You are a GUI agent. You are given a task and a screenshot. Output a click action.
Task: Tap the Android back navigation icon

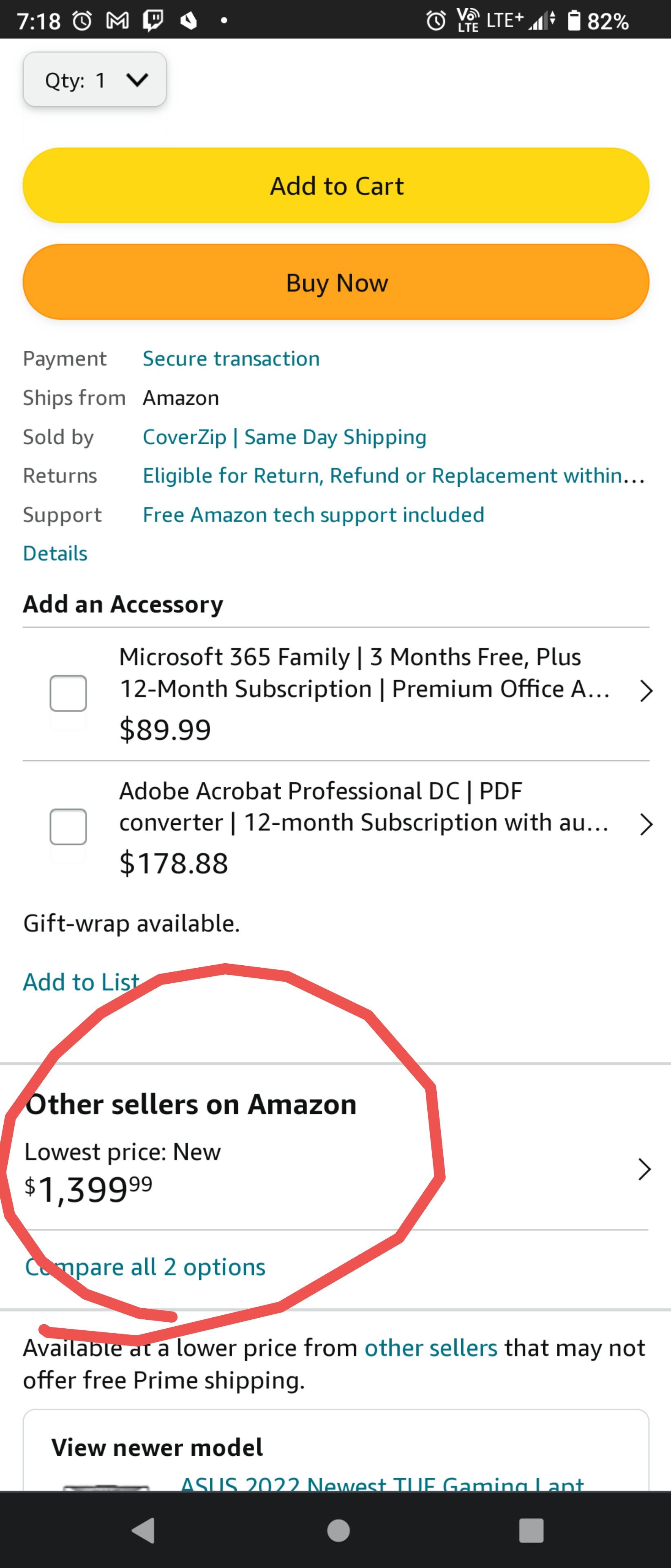tap(144, 1530)
